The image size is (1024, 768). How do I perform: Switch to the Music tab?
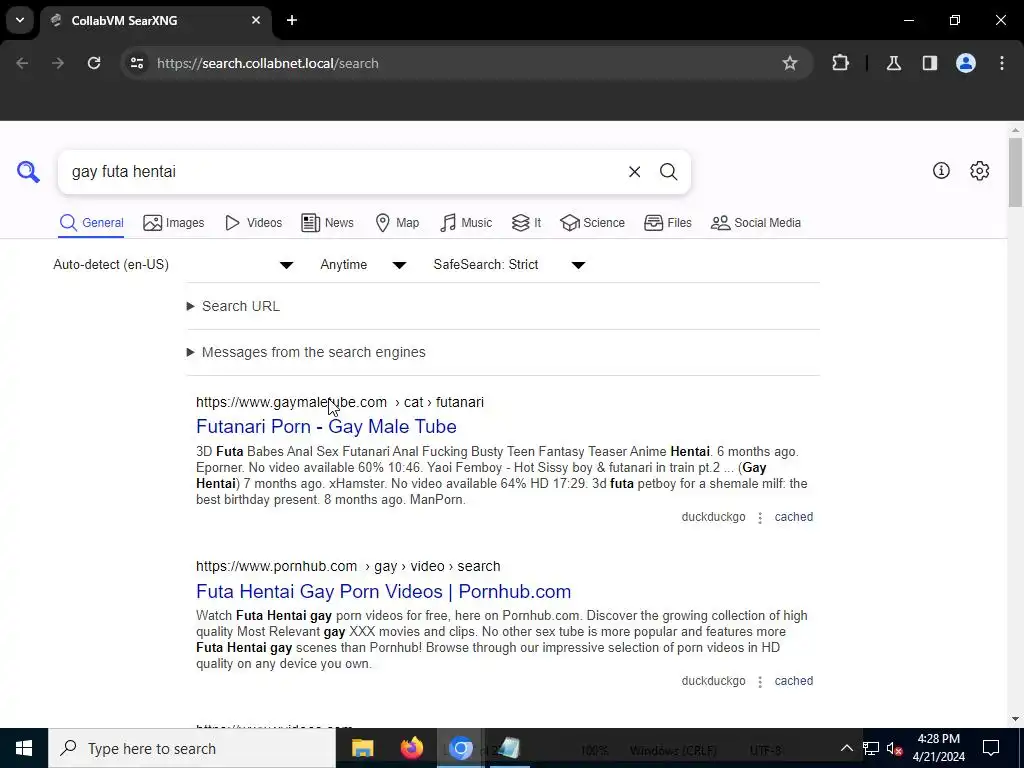click(466, 223)
